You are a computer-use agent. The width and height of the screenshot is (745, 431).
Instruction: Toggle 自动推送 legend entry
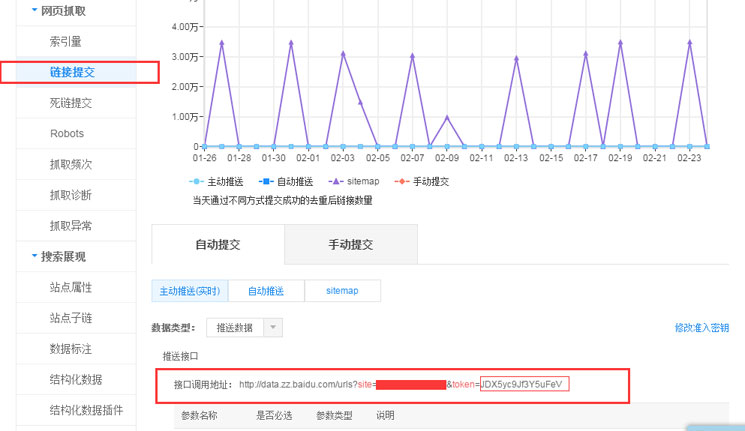coord(286,182)
